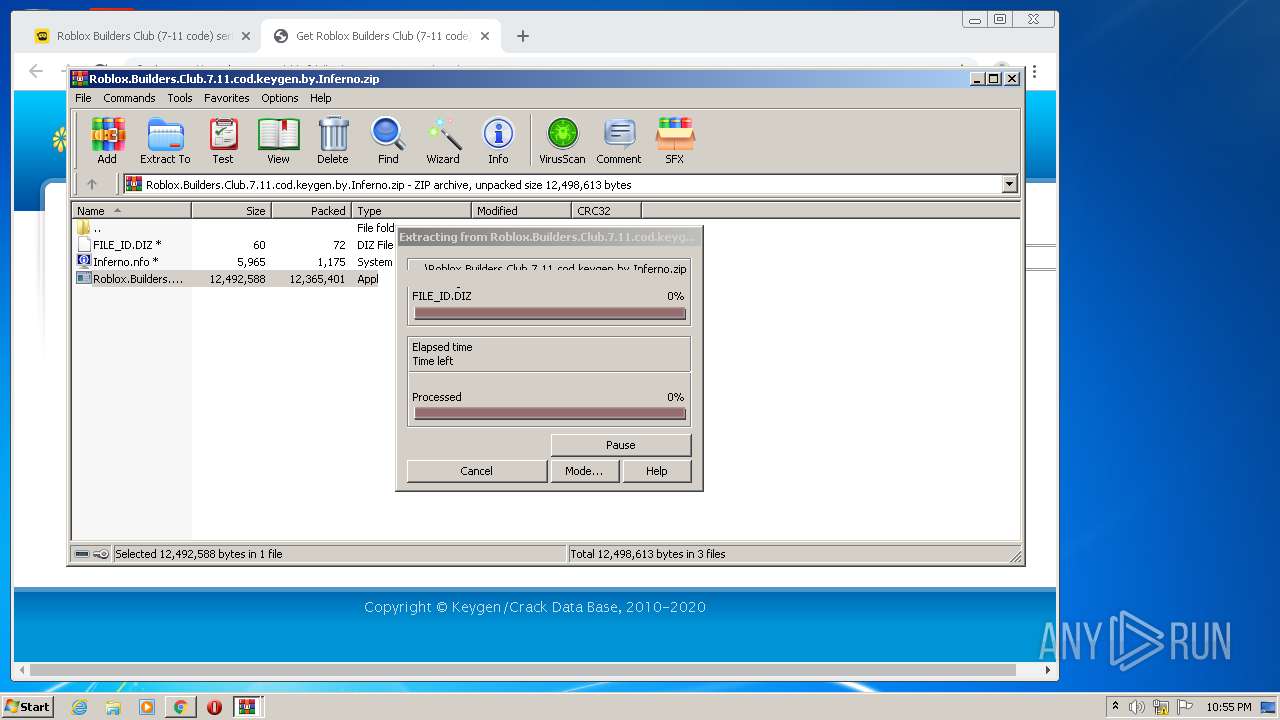Open Opera from the taskbar
The width and height of the screenshot is (1280, 720).
214,707
